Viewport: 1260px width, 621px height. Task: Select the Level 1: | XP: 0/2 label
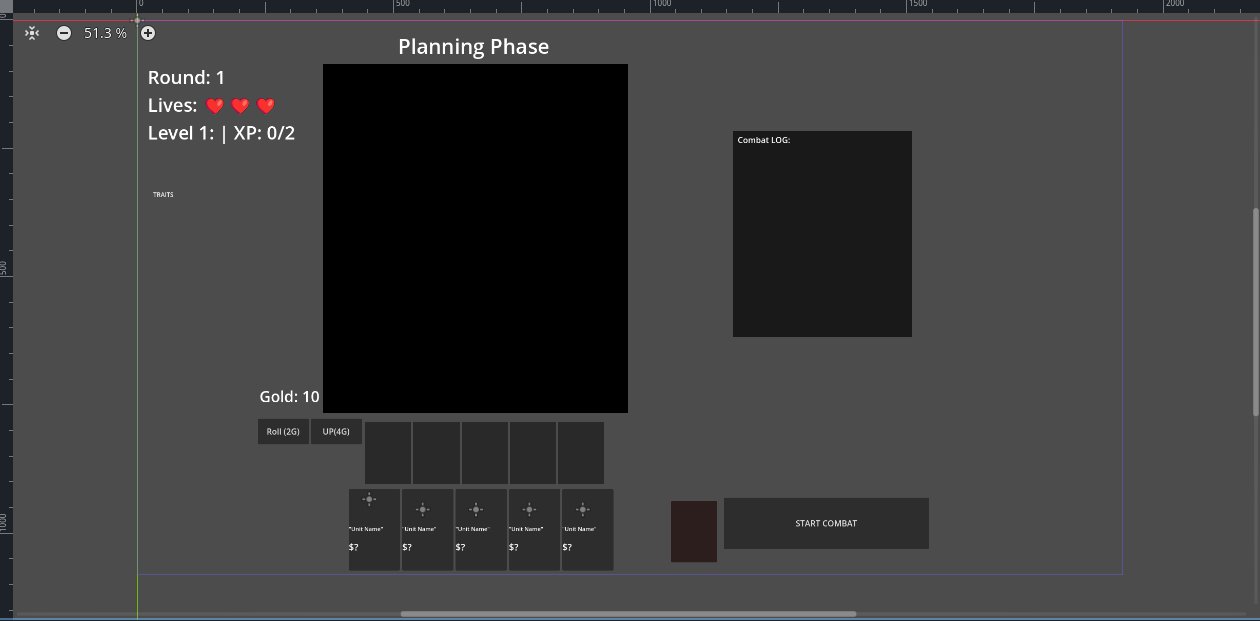point(221,133)
